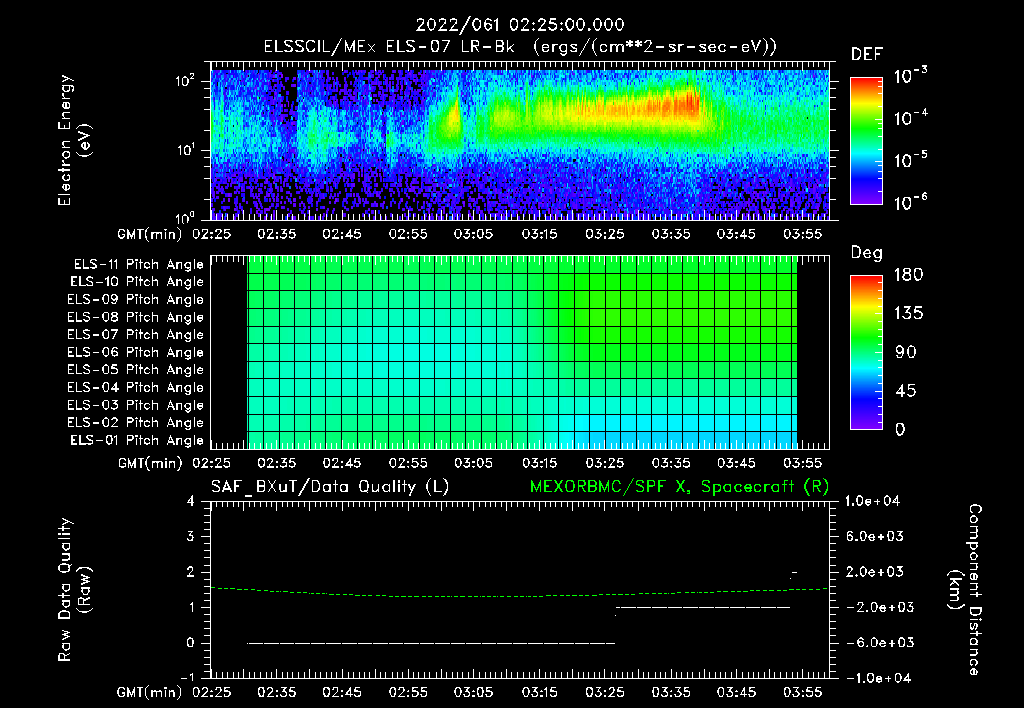Click 'GMT(min)' label under the spectrogram
The height and width of the screenshot is (708, 1024).
(150, 234)
